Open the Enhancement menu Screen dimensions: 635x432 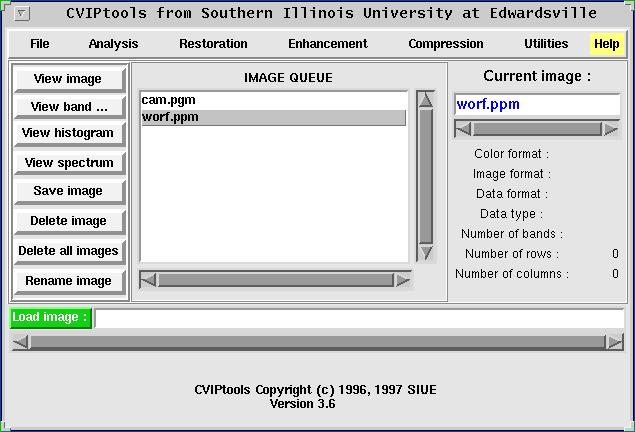pyautogui.click(x=328, y=44)
